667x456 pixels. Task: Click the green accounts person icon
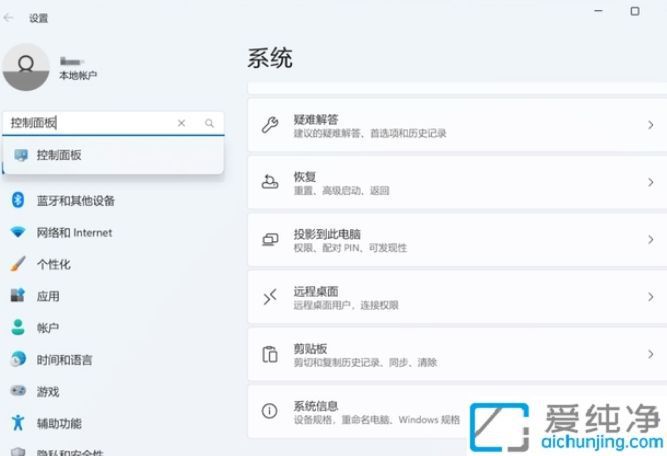pos(18,327)
